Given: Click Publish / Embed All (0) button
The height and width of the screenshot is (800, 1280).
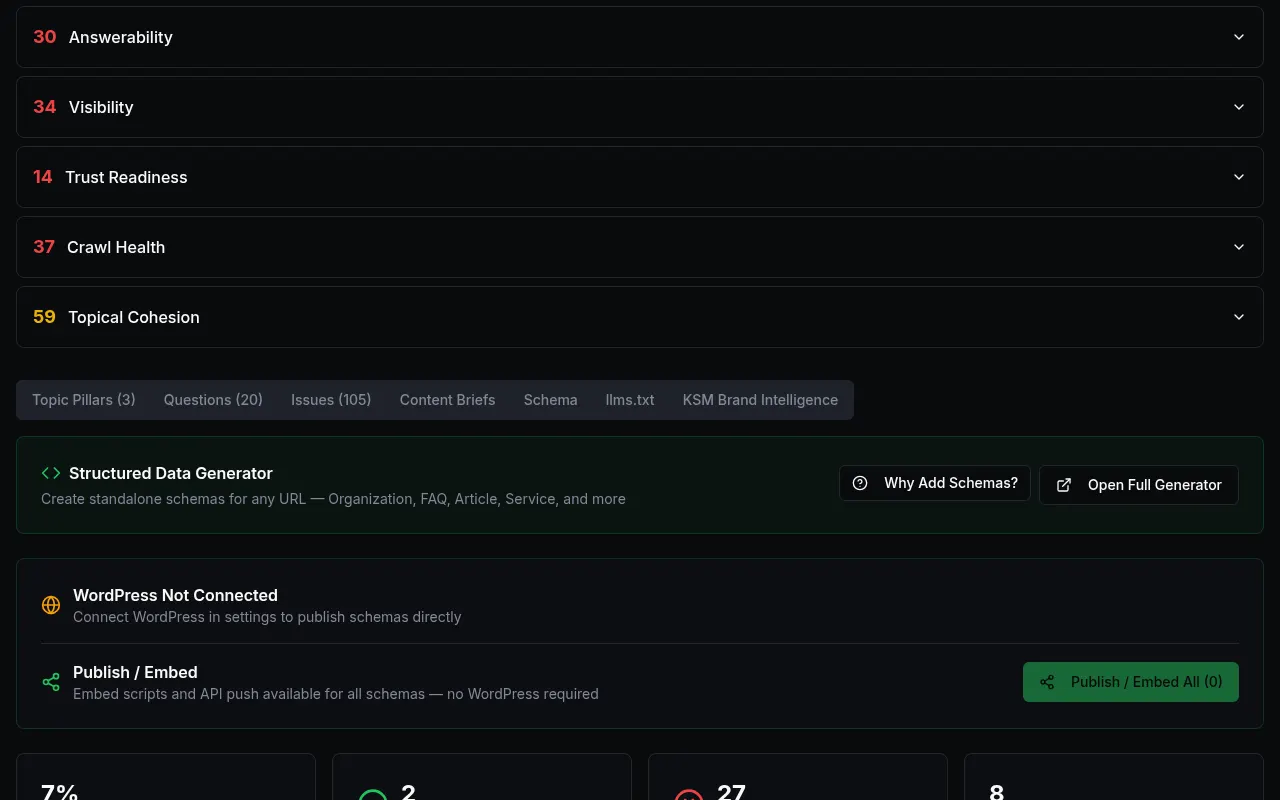Looking at the screenshot, I should [1131, 682].
